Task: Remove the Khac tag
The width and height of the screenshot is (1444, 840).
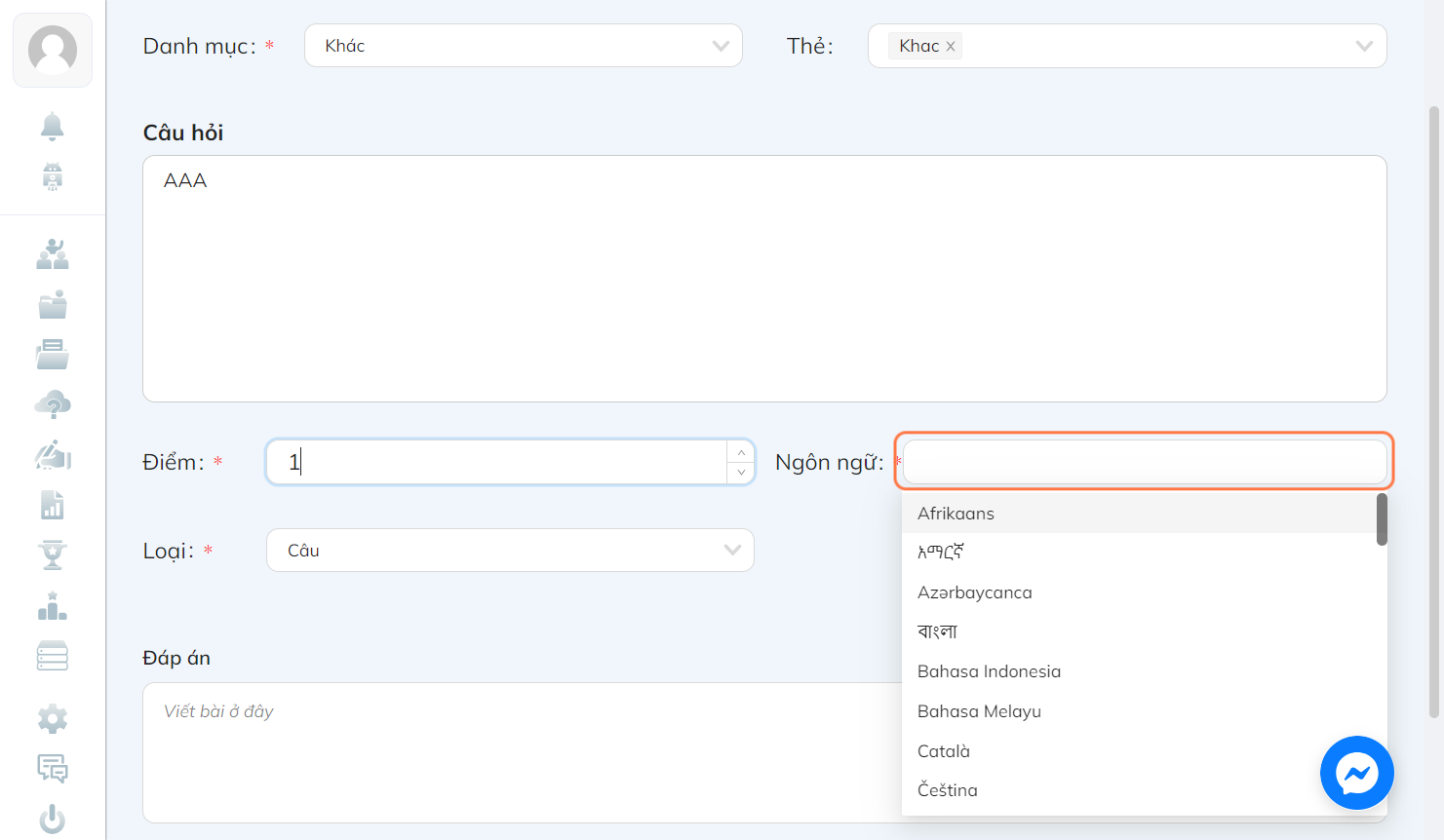Action: (x=951, y=47)
